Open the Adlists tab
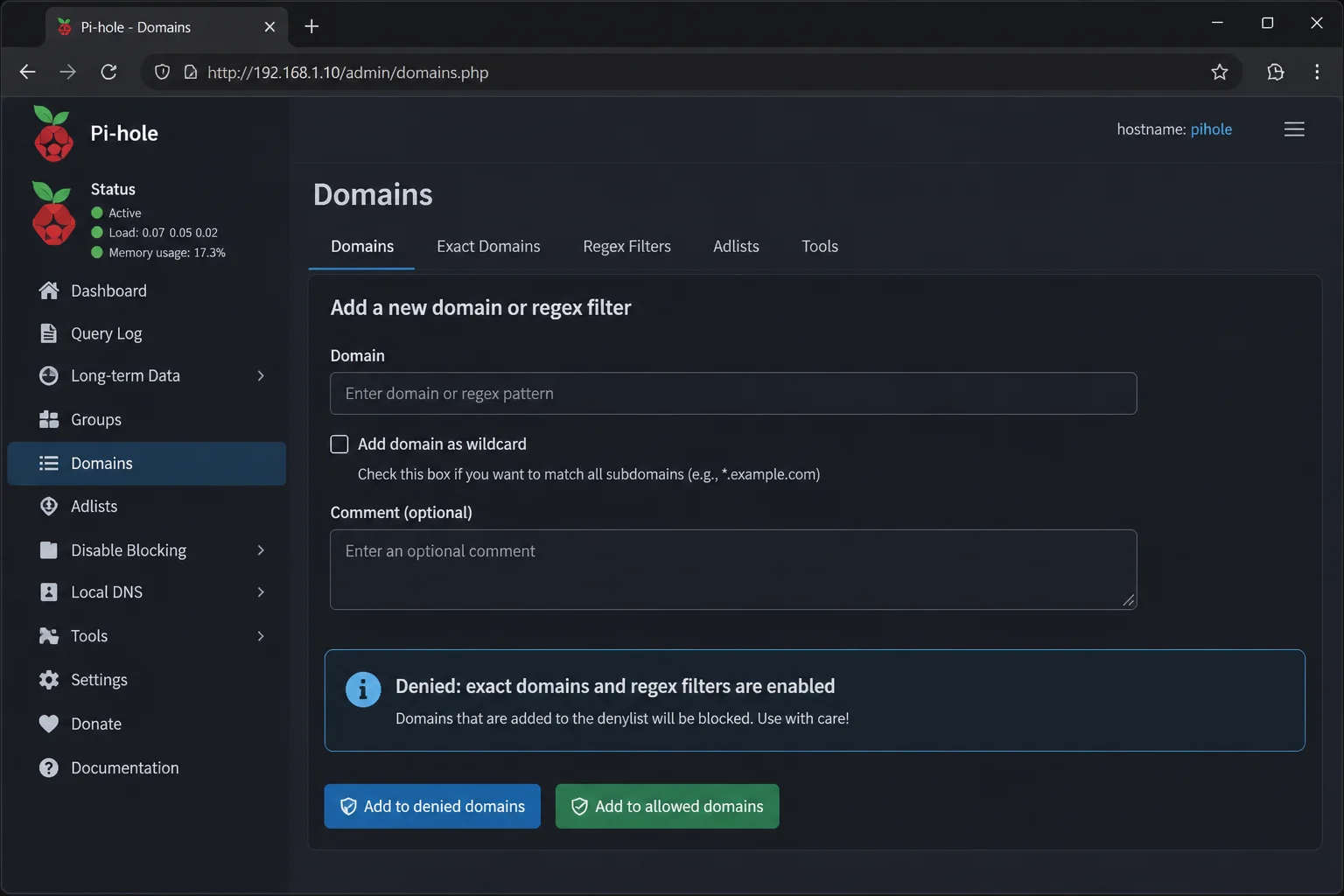 point(736,247)
